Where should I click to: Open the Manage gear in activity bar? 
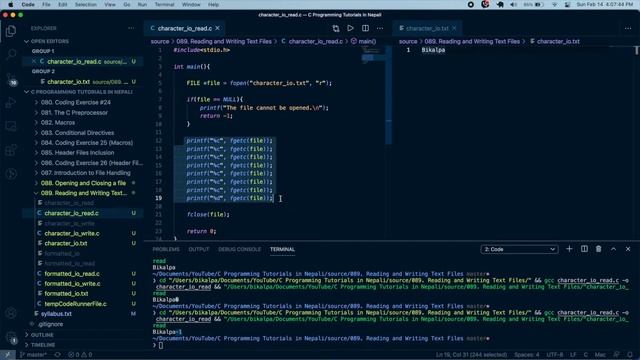[x=11, y=337]
